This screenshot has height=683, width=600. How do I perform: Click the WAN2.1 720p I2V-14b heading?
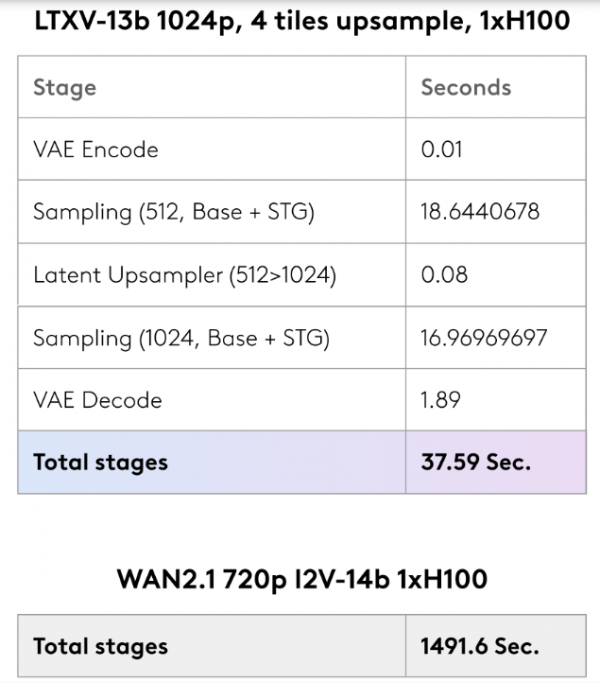click(x=302, y=580)
